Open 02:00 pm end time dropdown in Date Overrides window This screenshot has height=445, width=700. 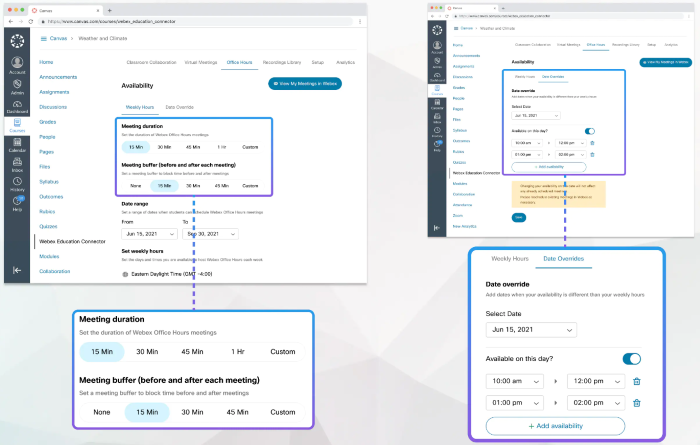coord(570,154)
